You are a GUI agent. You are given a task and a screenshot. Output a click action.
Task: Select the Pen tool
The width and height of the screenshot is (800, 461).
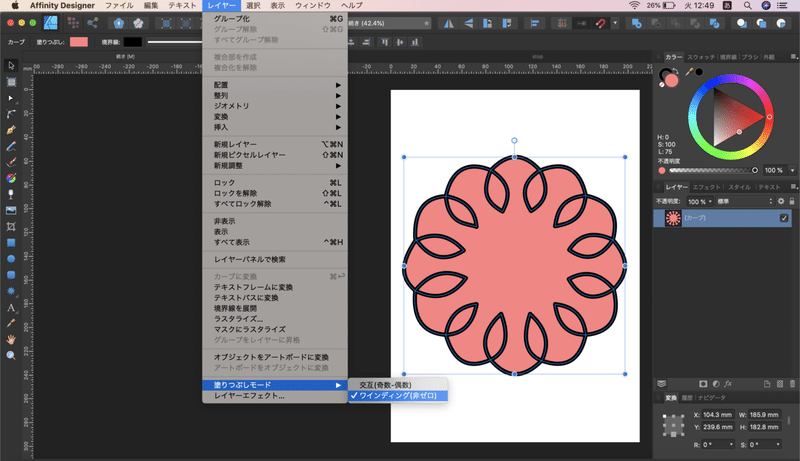point(11,130)
